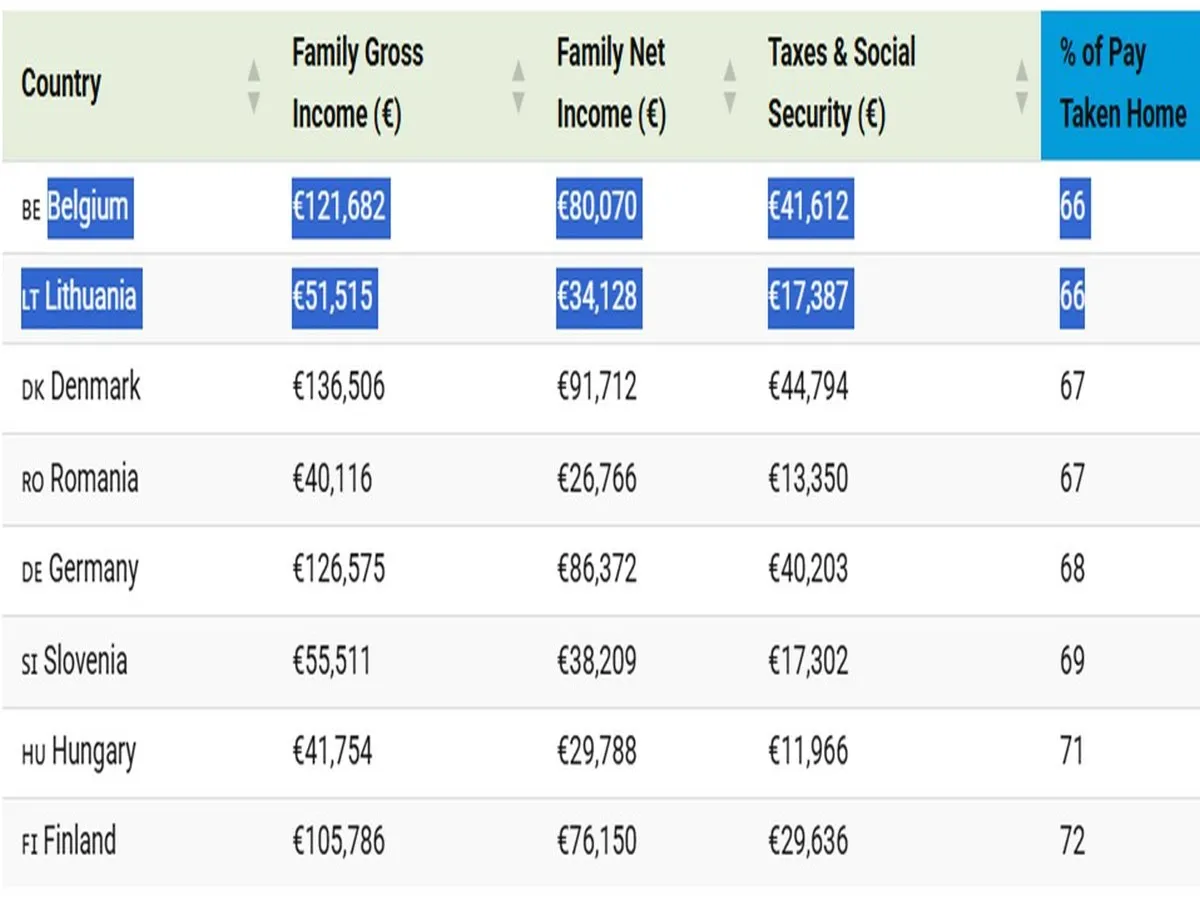The height and width of the screenshot is (900, 1200).
Task: Click the Romania gross income €40,116
Action: [x=332, y=479]
